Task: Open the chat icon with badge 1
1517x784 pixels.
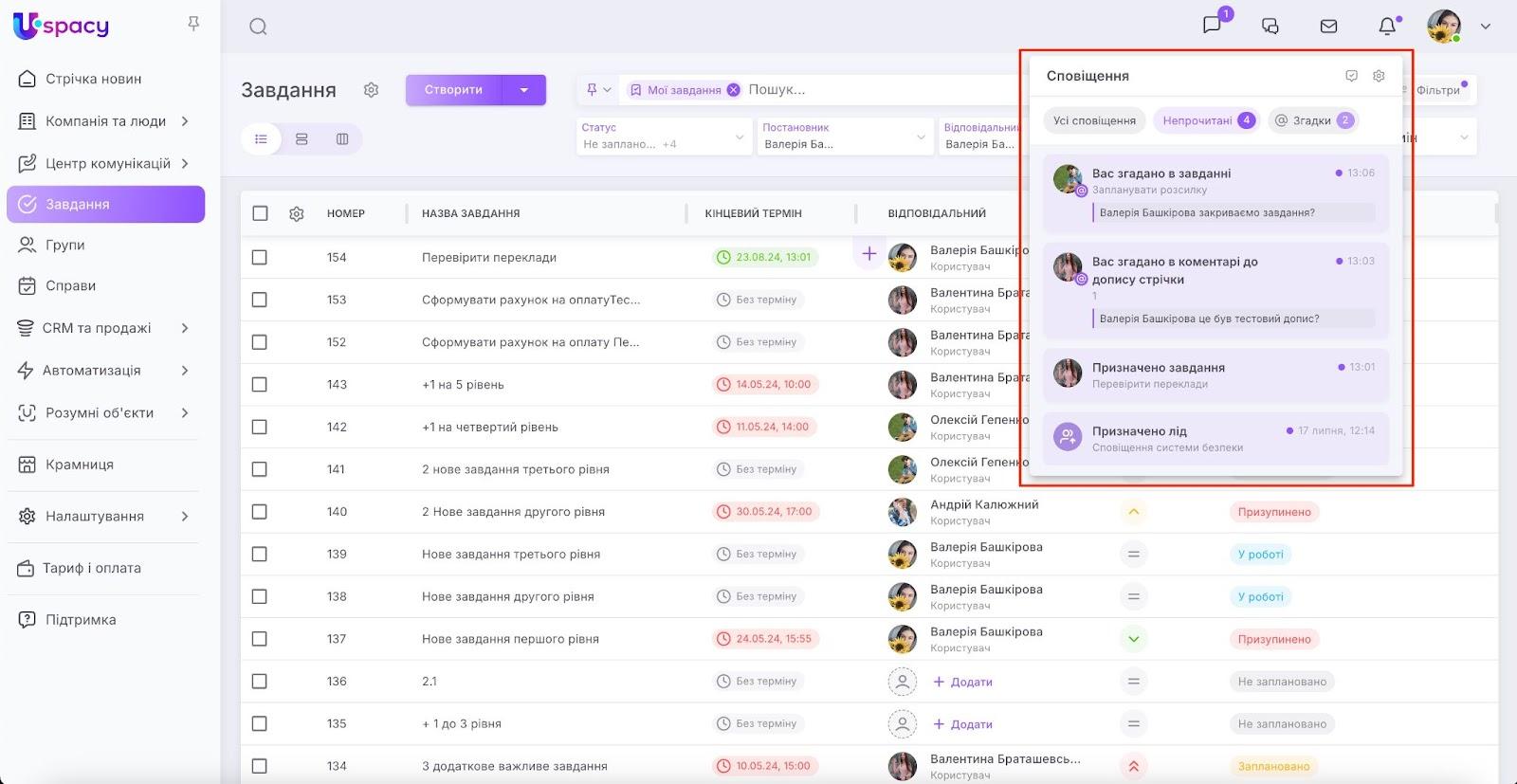Action: [1212, 26]
